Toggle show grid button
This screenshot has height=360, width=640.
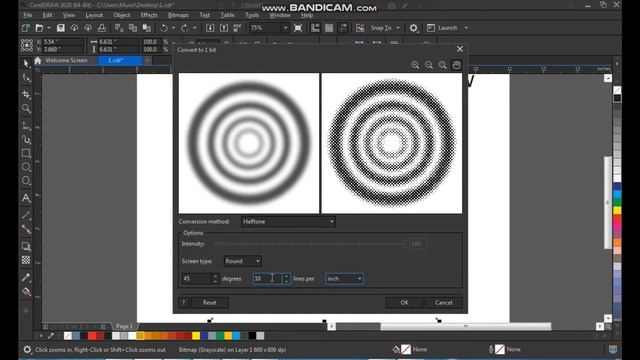click(329, 28)
